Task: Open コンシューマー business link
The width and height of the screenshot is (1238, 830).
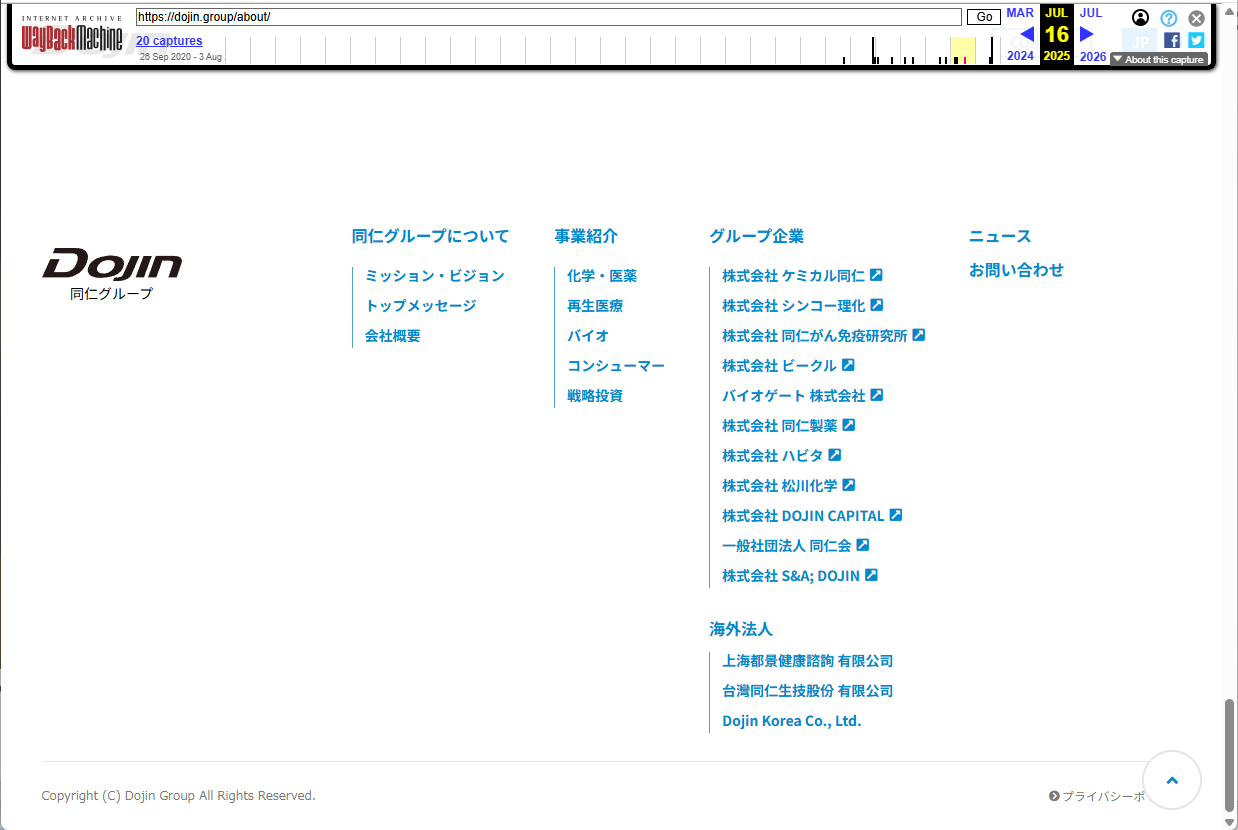Action: pos(616,365)
